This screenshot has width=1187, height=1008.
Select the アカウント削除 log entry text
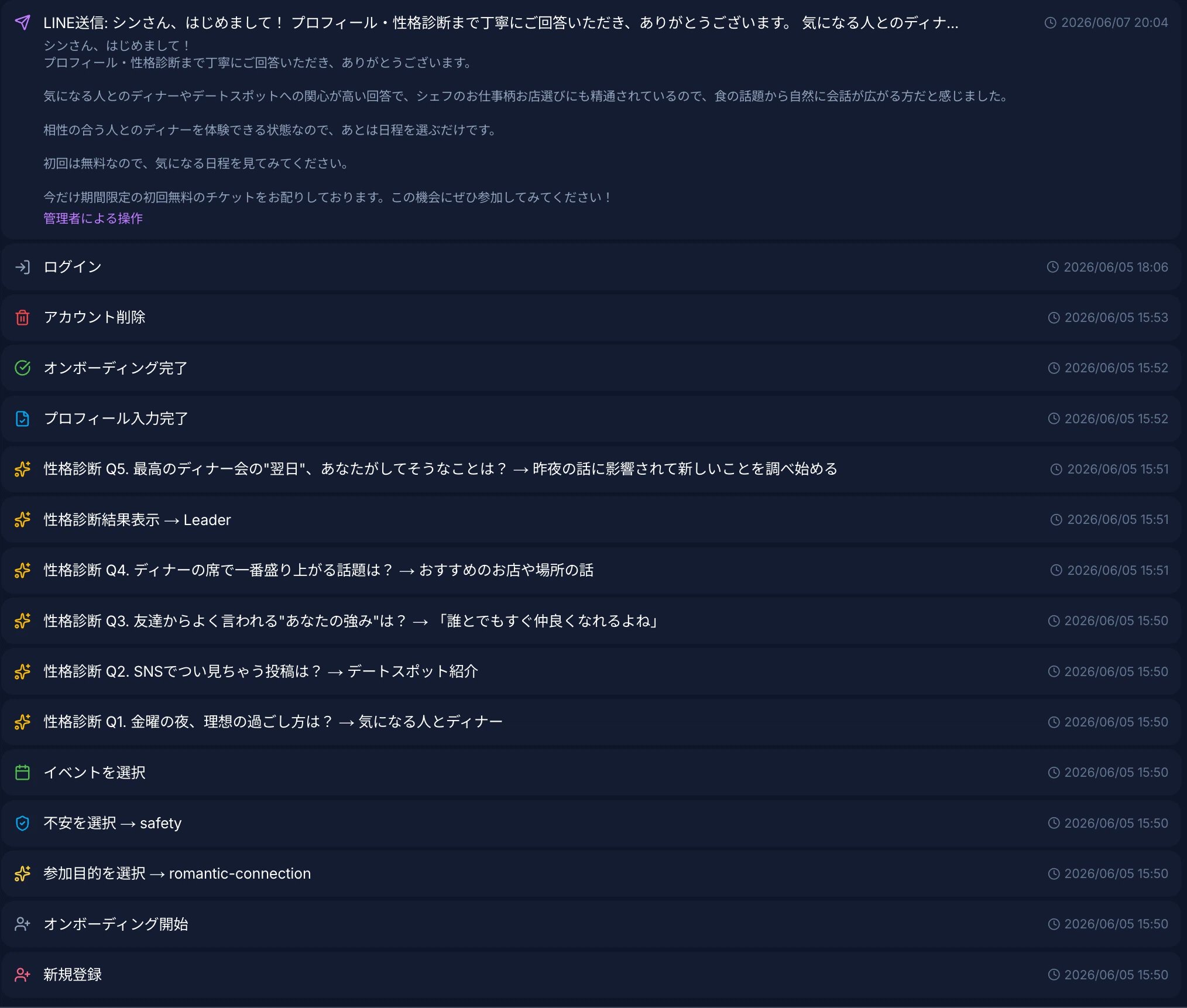pos(94,318)
